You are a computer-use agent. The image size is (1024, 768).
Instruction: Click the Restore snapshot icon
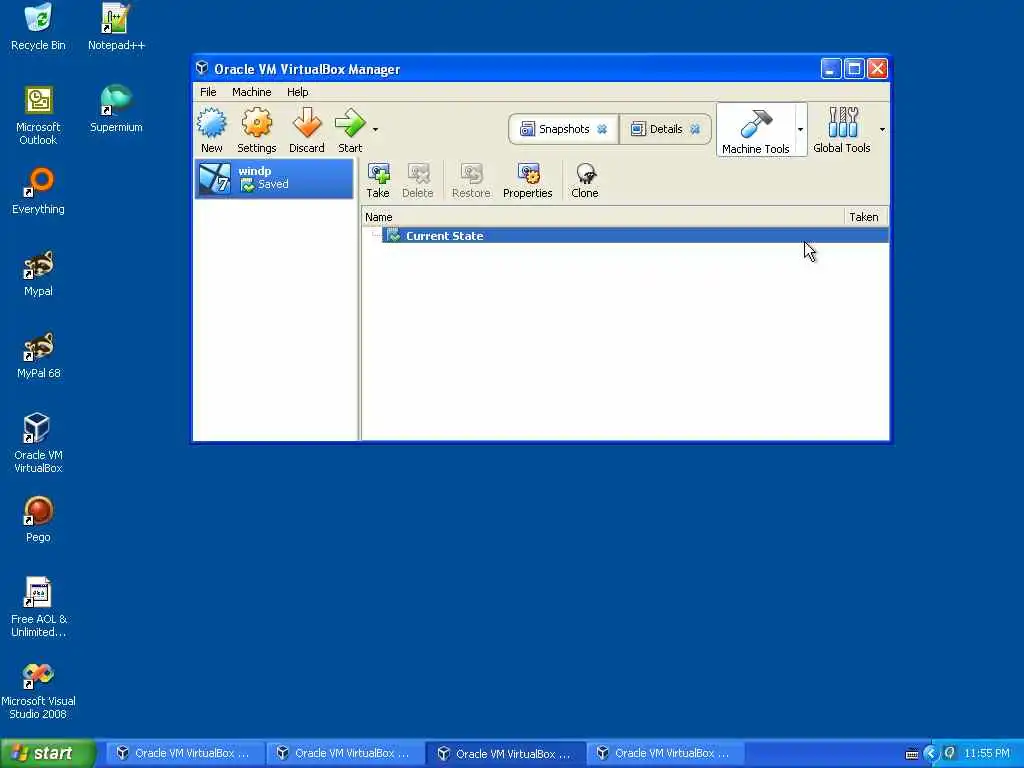click(x=471, y=180)
